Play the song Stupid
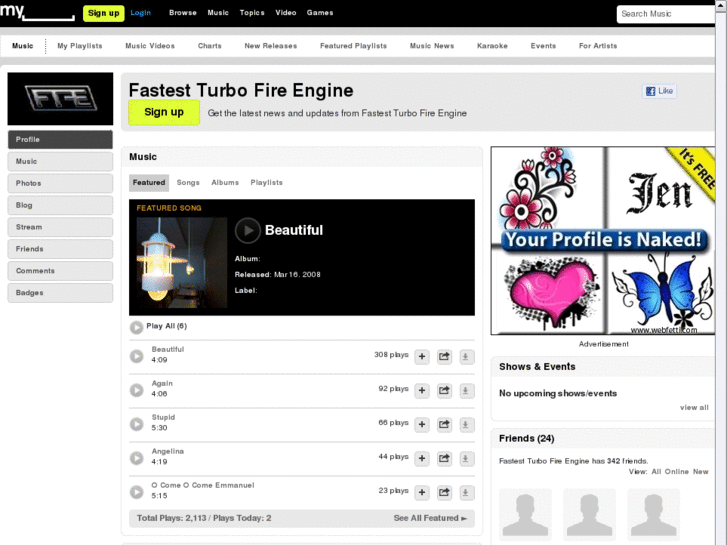This screenshot has height=545, width=727. tap(136, 424)
